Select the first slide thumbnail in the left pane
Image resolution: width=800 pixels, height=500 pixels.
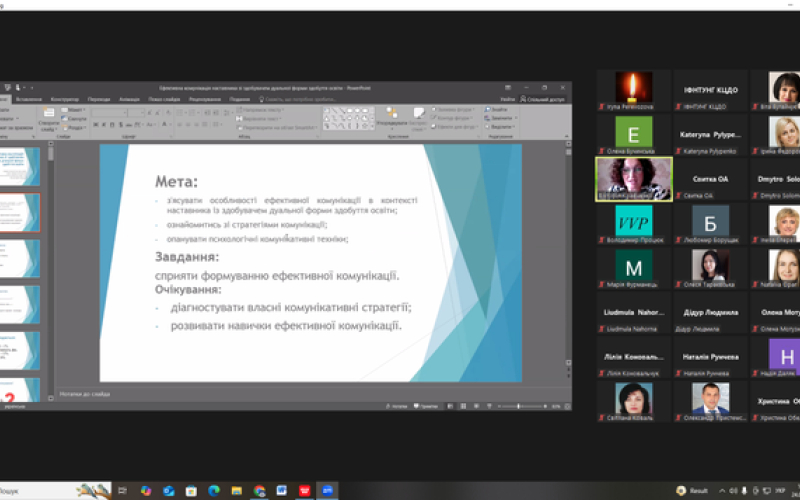(20, 167)
